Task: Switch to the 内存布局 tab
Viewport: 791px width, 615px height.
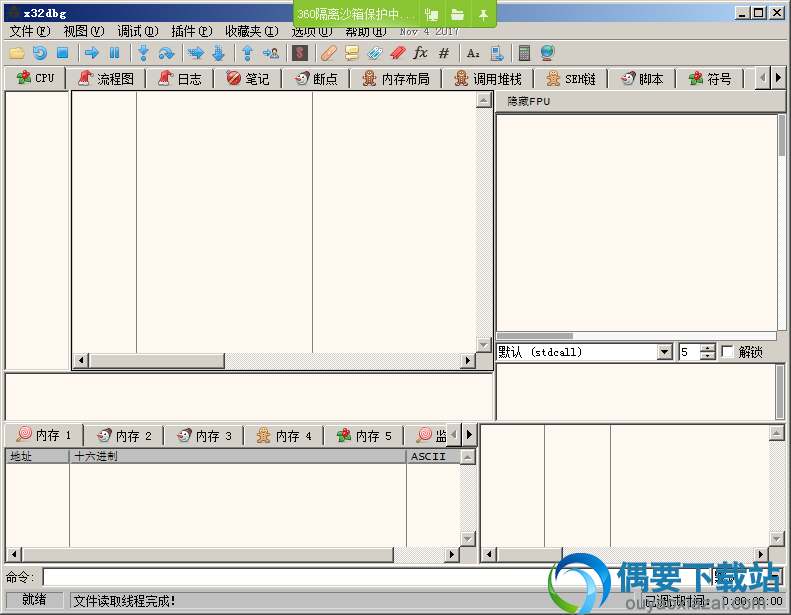Action: pos(396,79)
